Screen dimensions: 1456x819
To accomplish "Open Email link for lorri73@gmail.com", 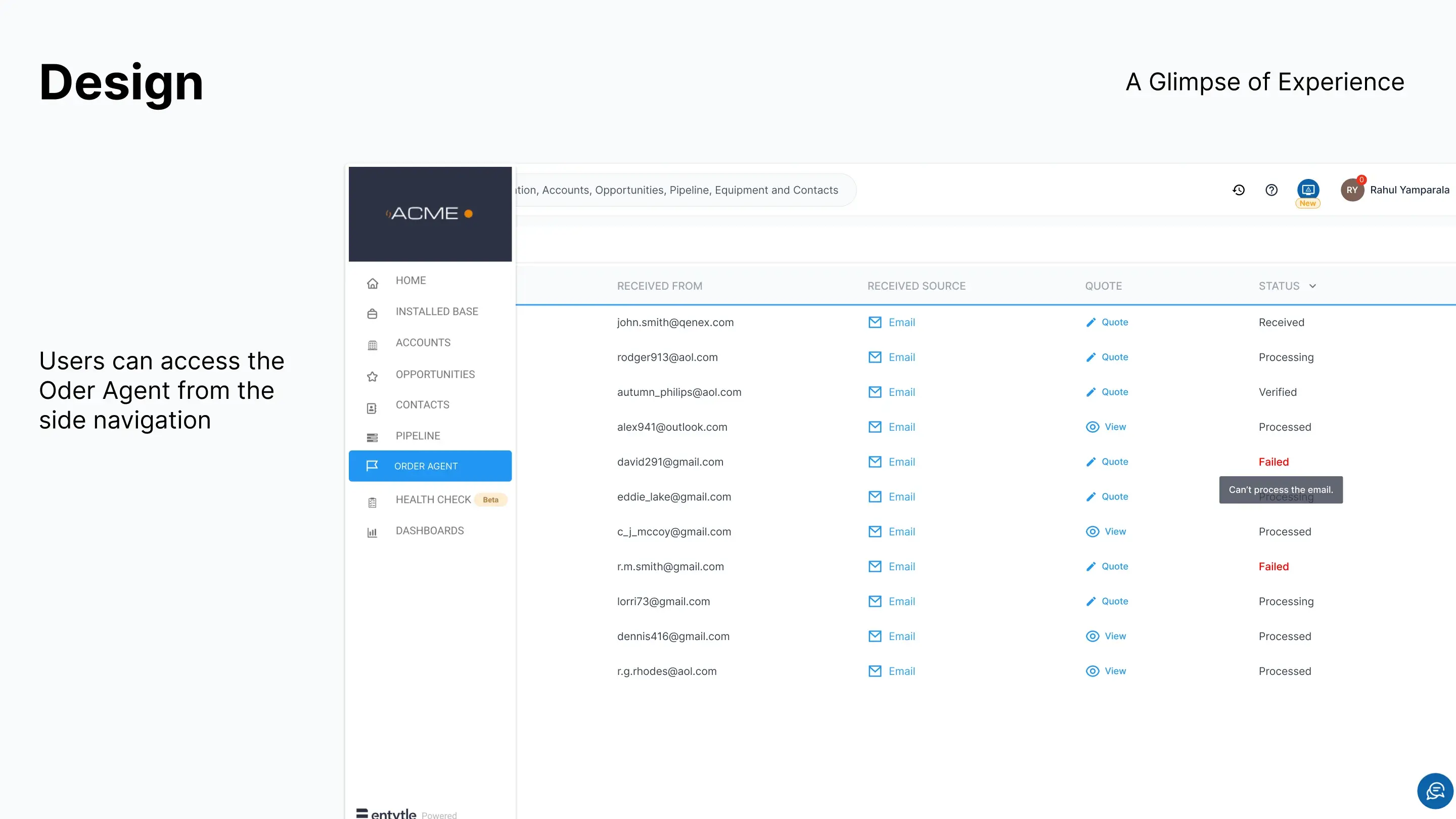I will [901, 602].
